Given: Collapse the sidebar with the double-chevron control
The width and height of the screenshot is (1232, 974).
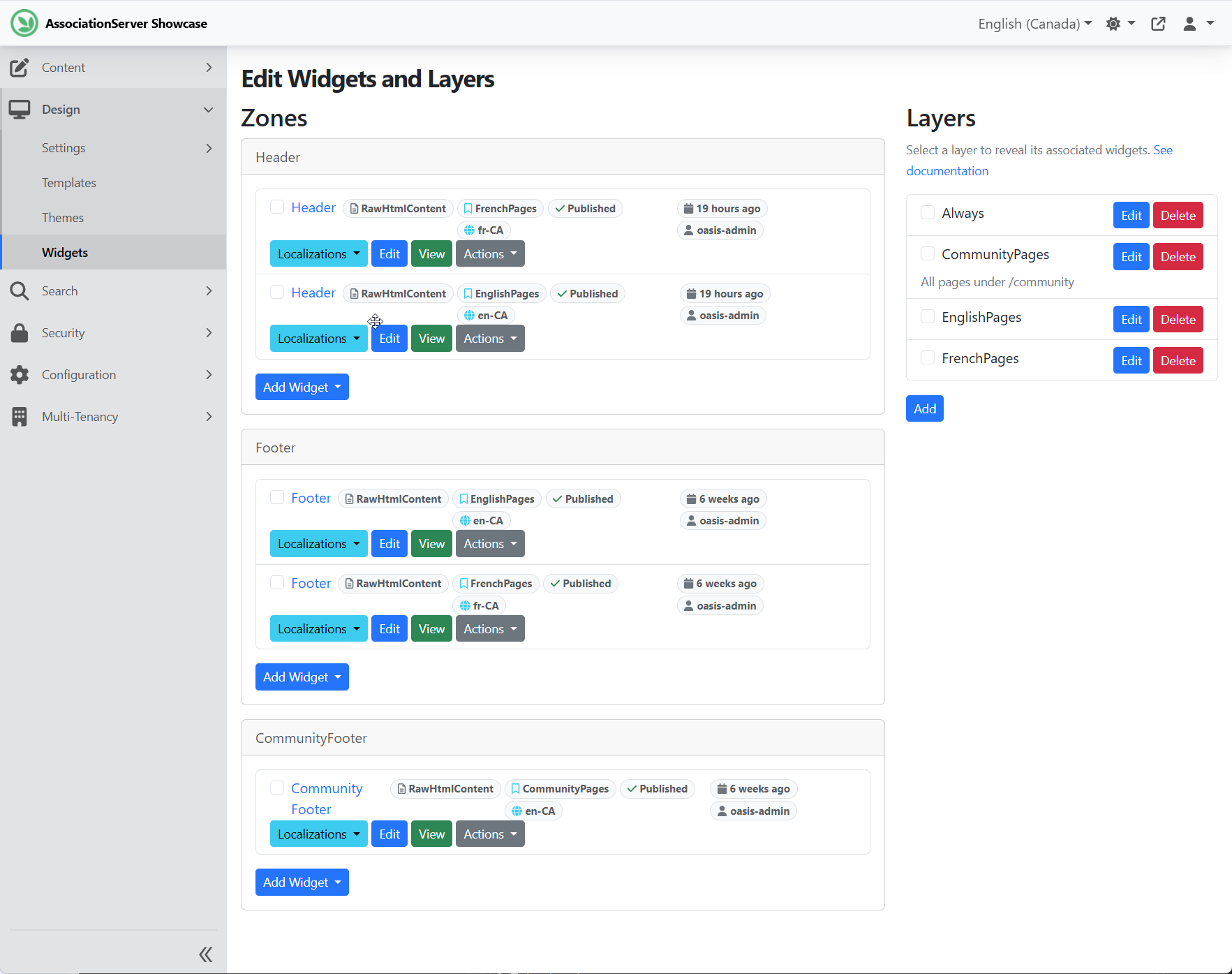Looking at the screenshot, I should click(x=205, y=954).
